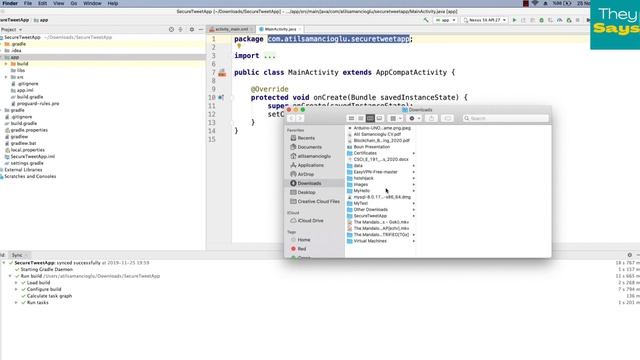Go back in Finder Downloads window
The image size is (640, 360).
click(x=291, y=118)
